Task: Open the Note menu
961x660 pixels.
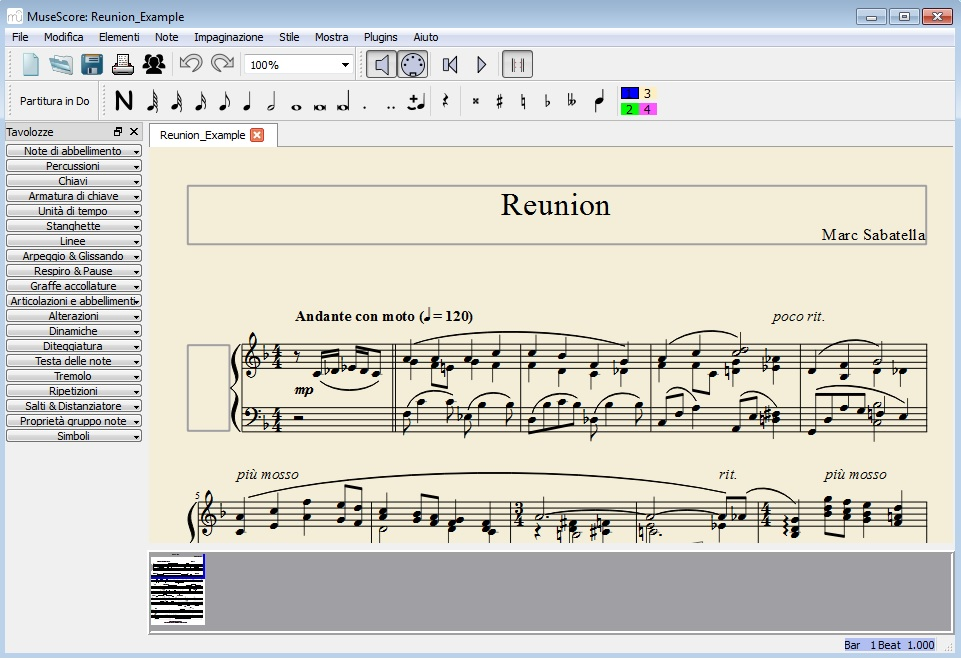Action: [x=167, y=37]
